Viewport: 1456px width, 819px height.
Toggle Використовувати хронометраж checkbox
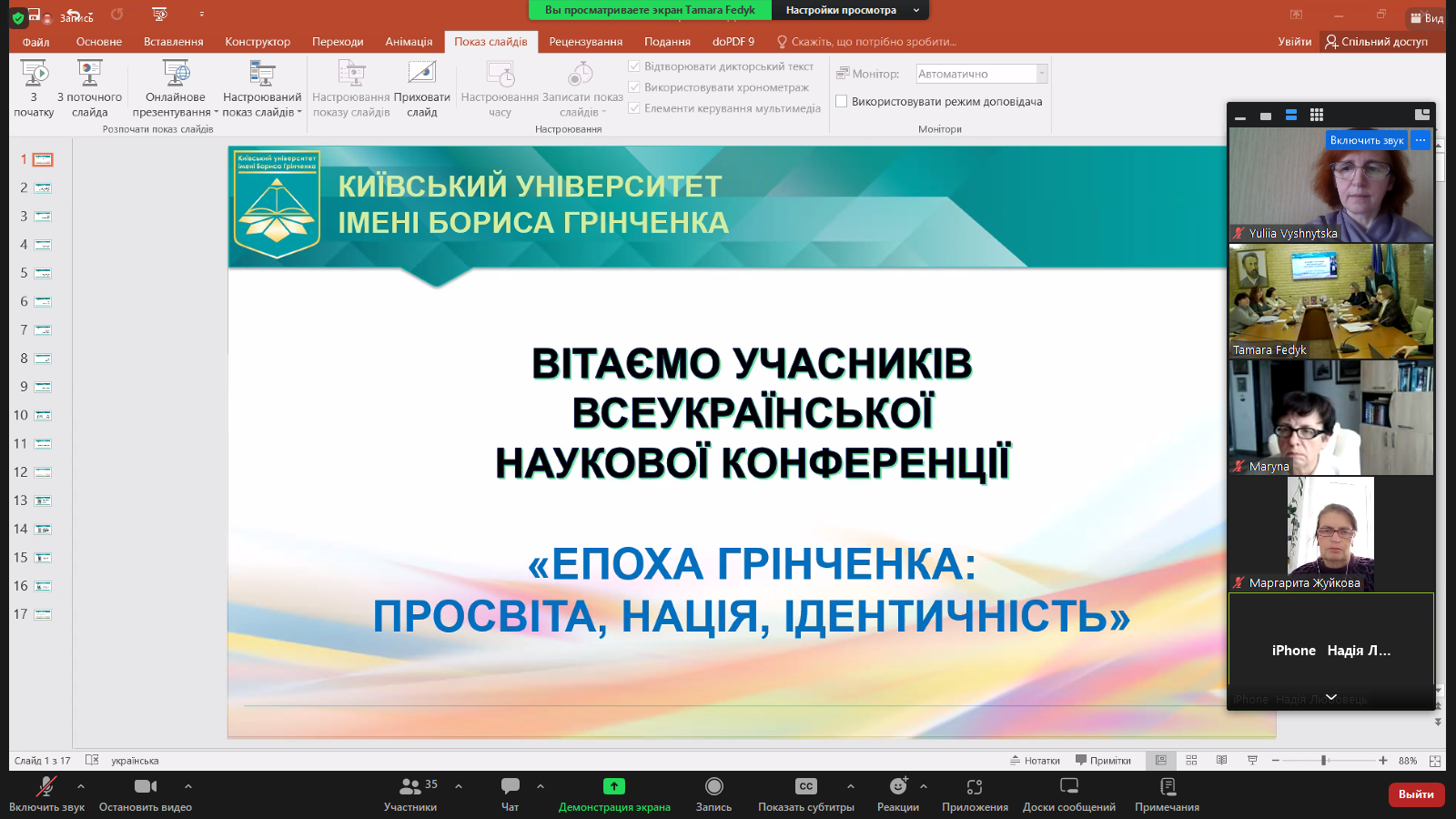[x=634, y=87]
